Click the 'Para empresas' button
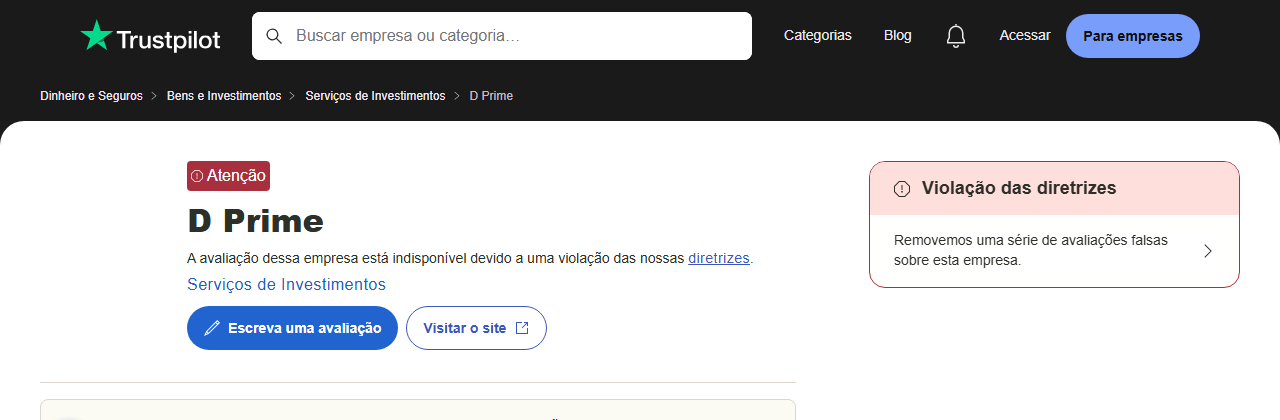The width and height of the screenshot is (1280, 420). (1133, 36)
